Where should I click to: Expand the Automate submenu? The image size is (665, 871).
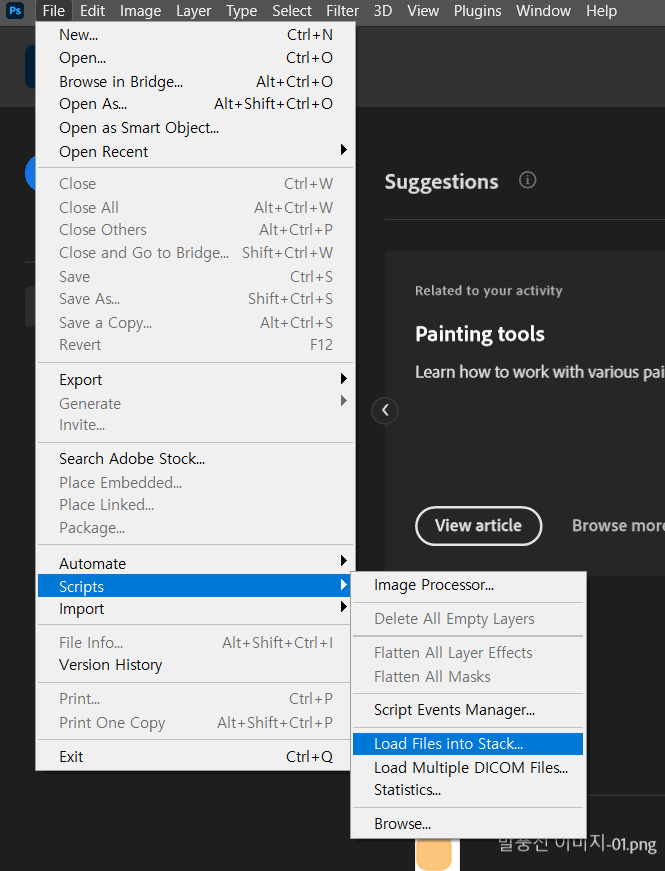(196, 563)
